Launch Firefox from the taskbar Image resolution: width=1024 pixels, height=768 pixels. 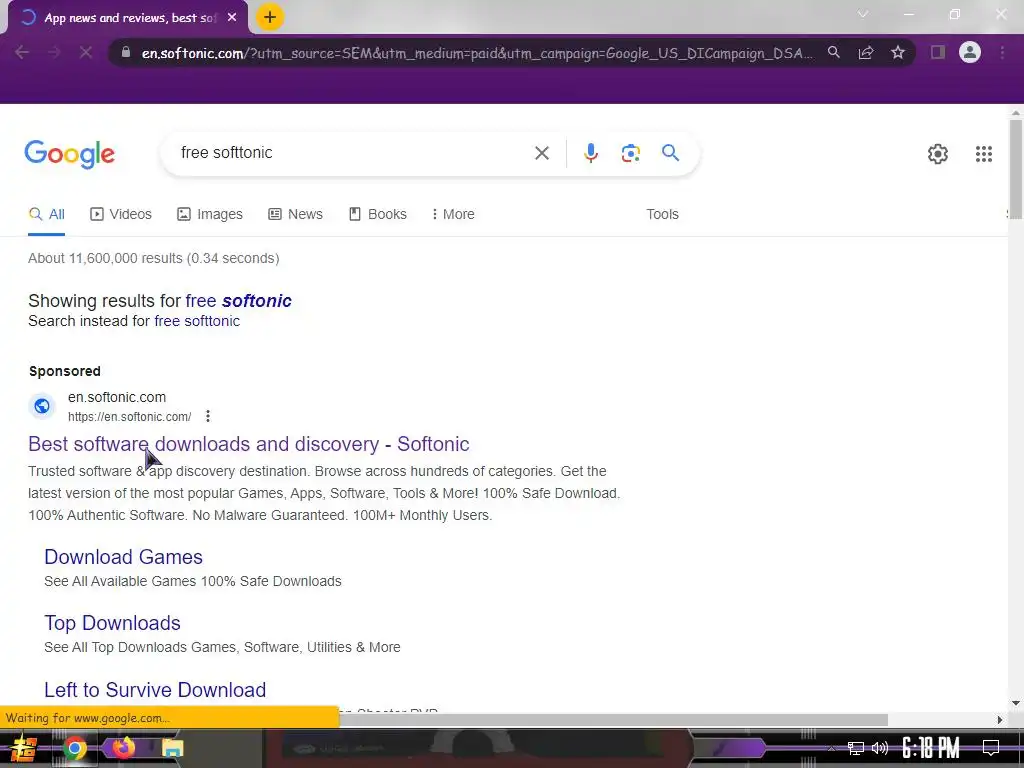click(123, 747)
